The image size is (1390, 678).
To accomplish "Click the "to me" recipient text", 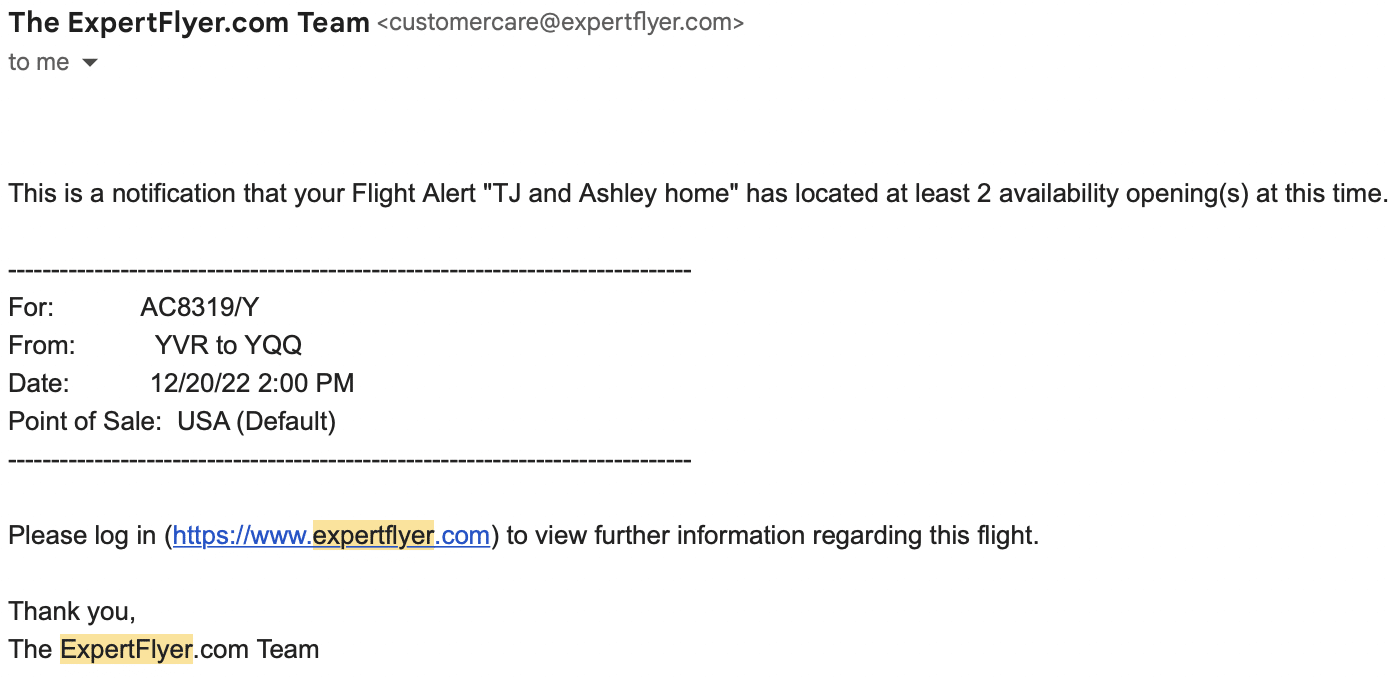I will click(39, 62).
